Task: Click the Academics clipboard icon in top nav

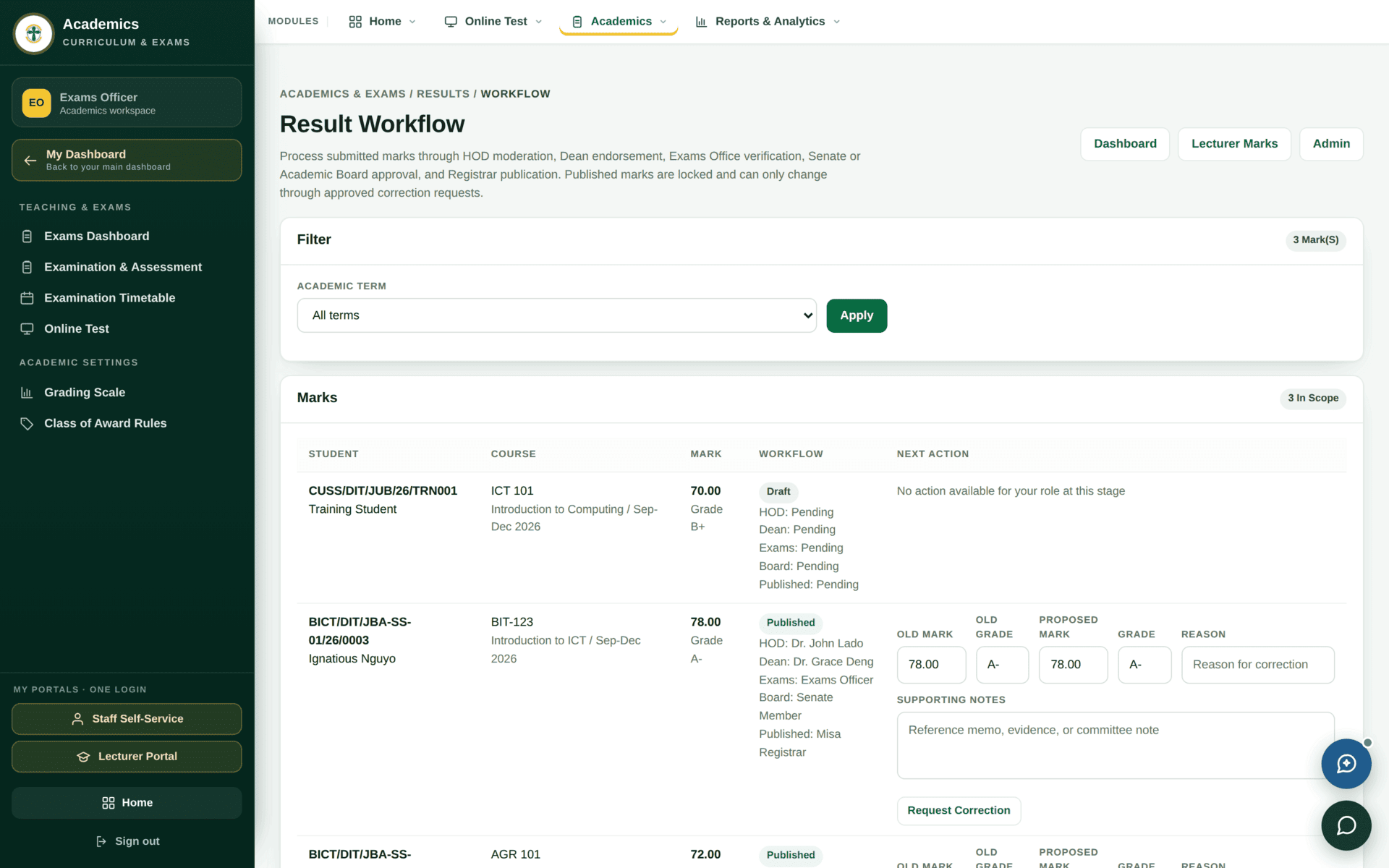Action: 577,22
